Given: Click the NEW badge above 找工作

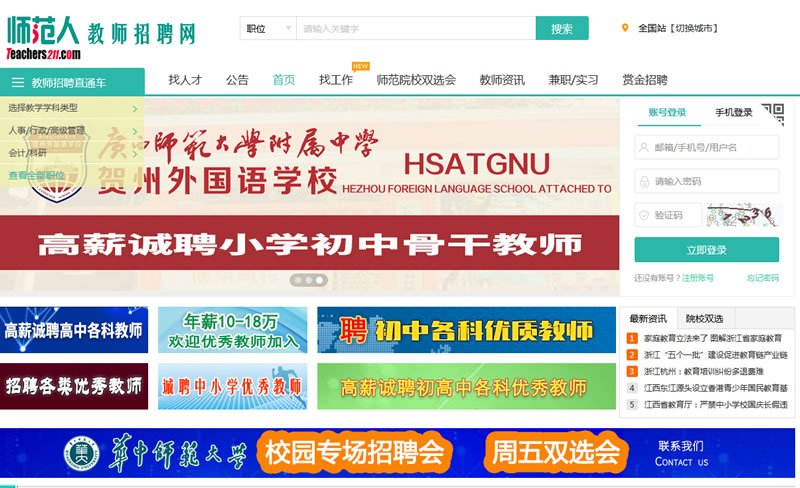Looking at the screenshot, I should click(x=360, y=67).
